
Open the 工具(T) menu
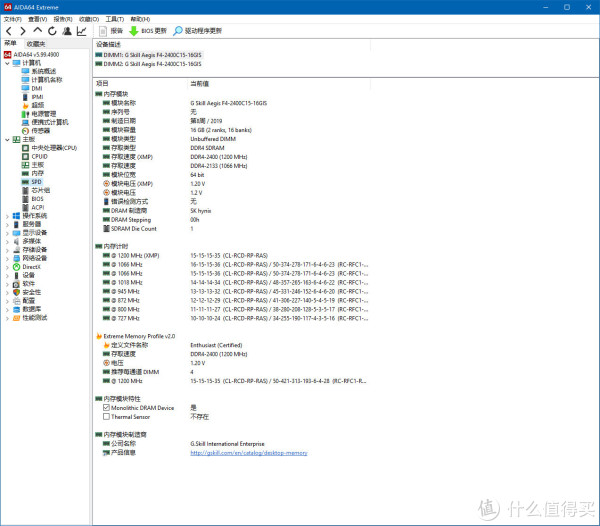pos(115,19)
